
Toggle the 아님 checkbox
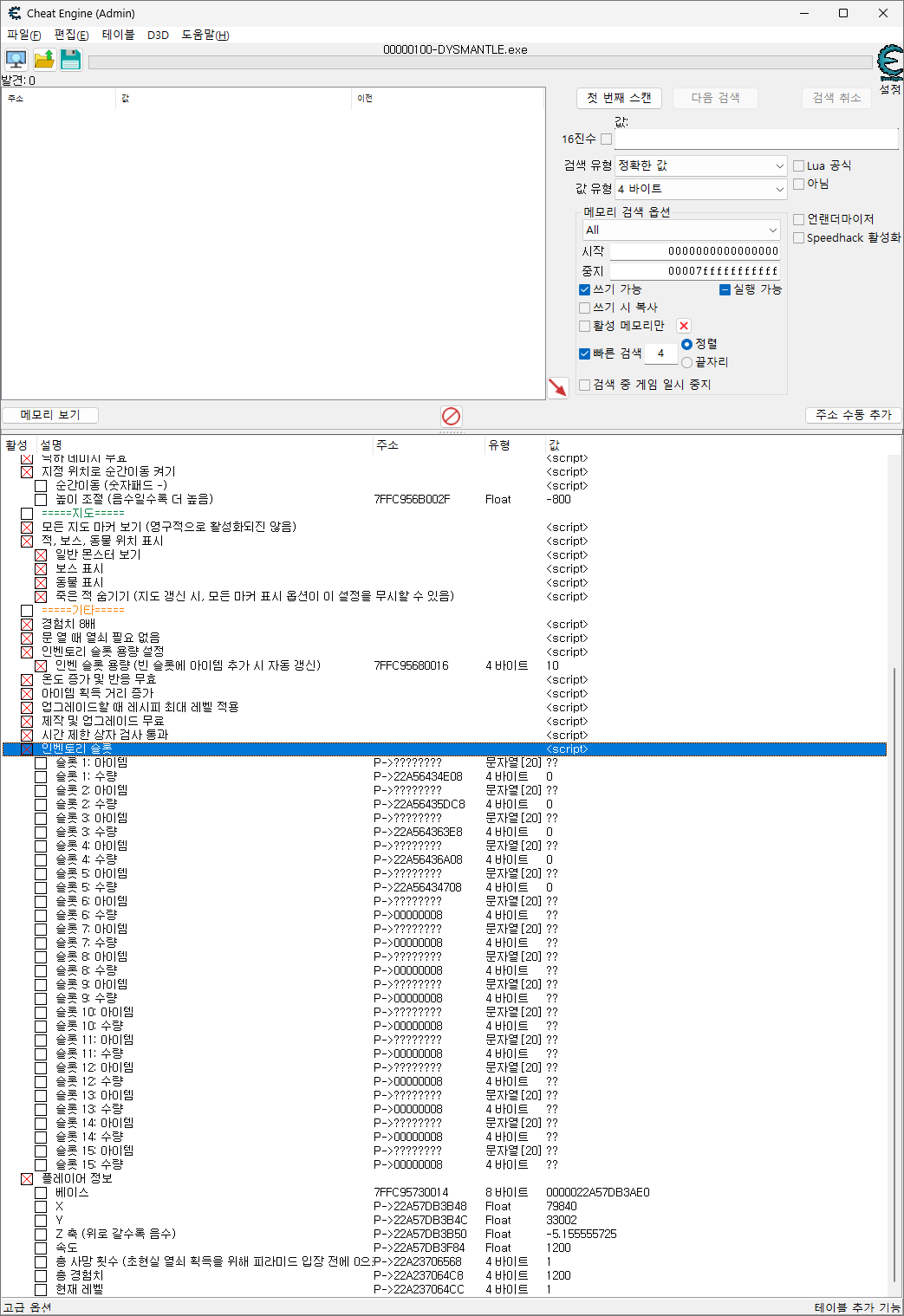pyautogui.click(x=799, y=184)
